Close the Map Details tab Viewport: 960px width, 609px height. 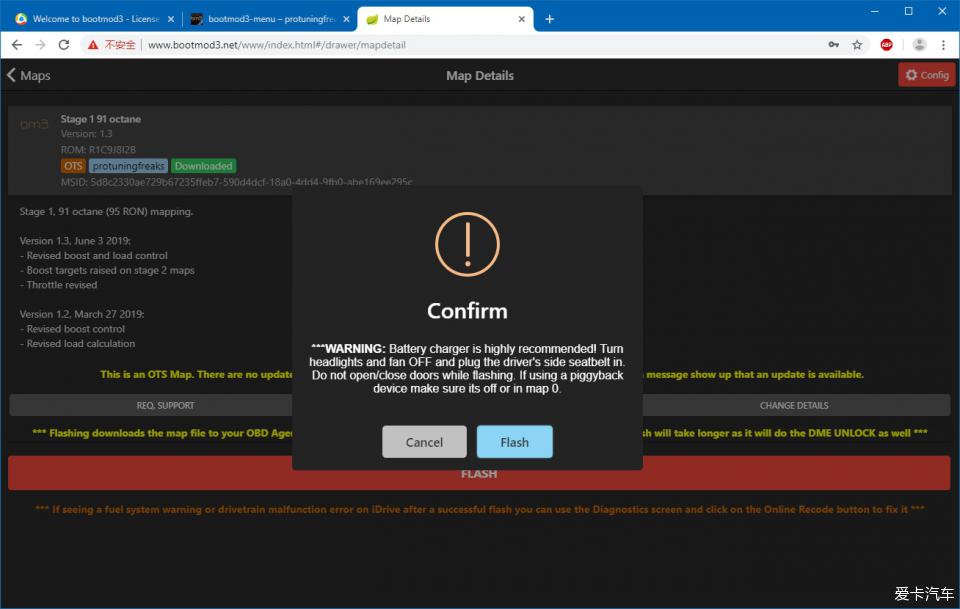(522, 19)
